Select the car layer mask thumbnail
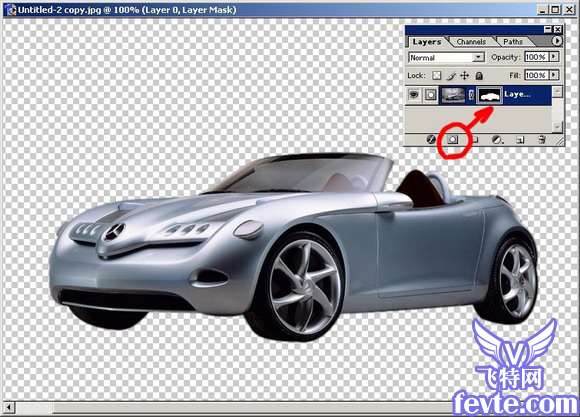580x417 pixels. pyautogui.click(x=489, y=95)
